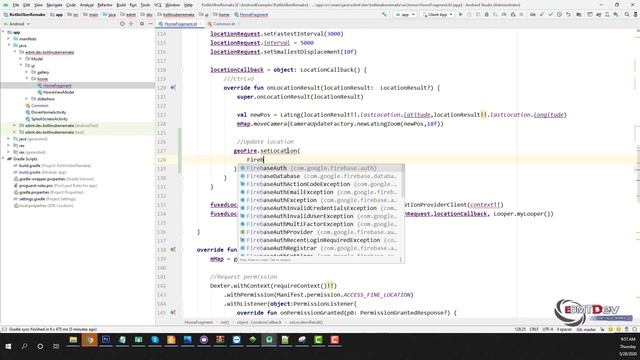Click the SDK Manager icon in toolbar
The height and width of the screenshot is (360, 640).
tap(616, 14)
